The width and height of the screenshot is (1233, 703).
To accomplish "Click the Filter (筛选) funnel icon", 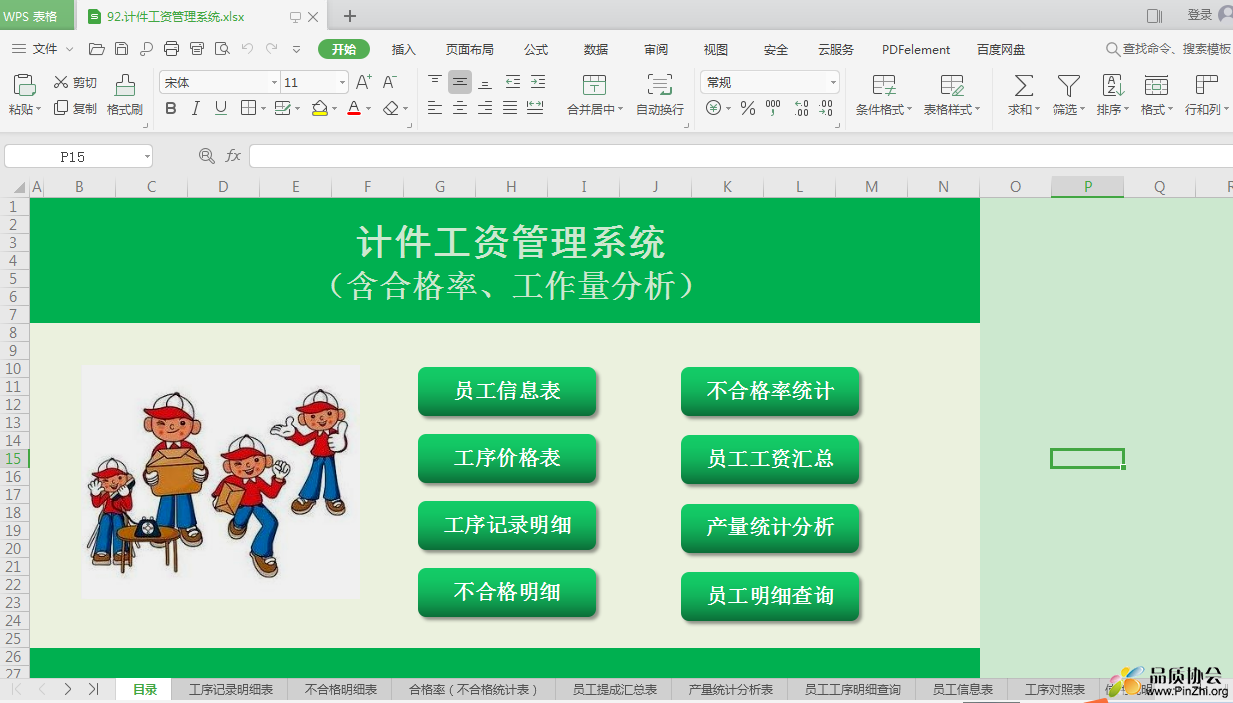I will pyautogui.click(x=1068, y=85).
